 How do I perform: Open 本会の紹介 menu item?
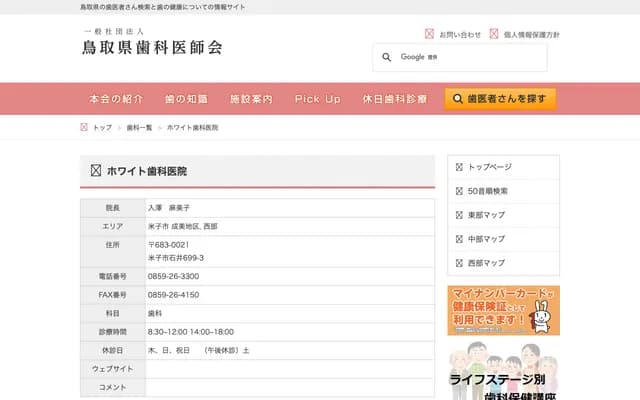pyautogui.click(x=115, y=100)
